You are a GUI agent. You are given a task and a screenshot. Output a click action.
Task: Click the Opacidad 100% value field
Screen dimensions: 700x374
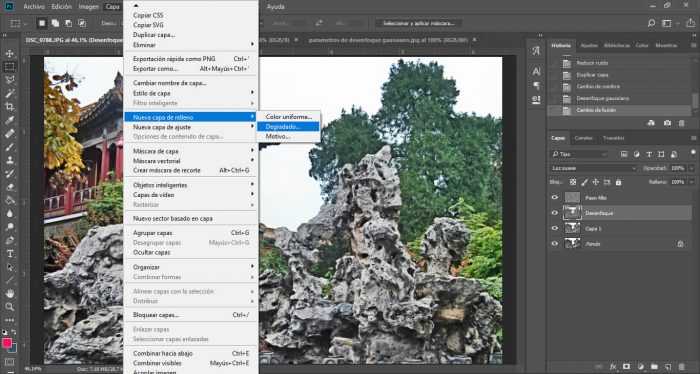(677, 168)
